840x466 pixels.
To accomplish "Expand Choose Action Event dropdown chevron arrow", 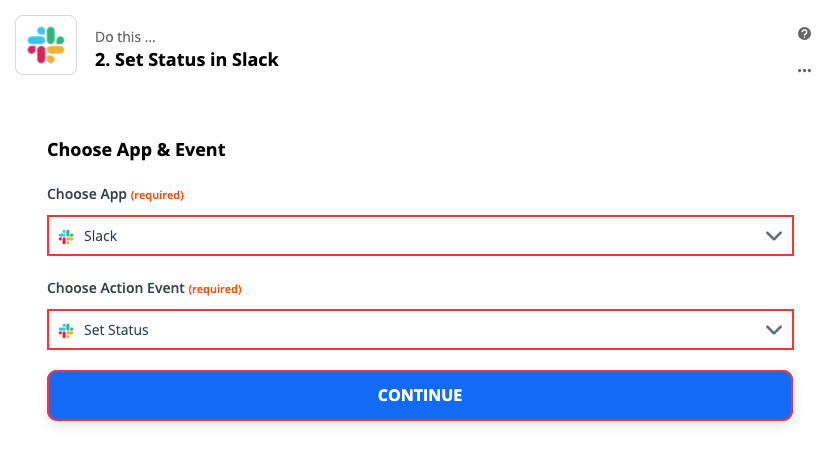I will (773, 330).
